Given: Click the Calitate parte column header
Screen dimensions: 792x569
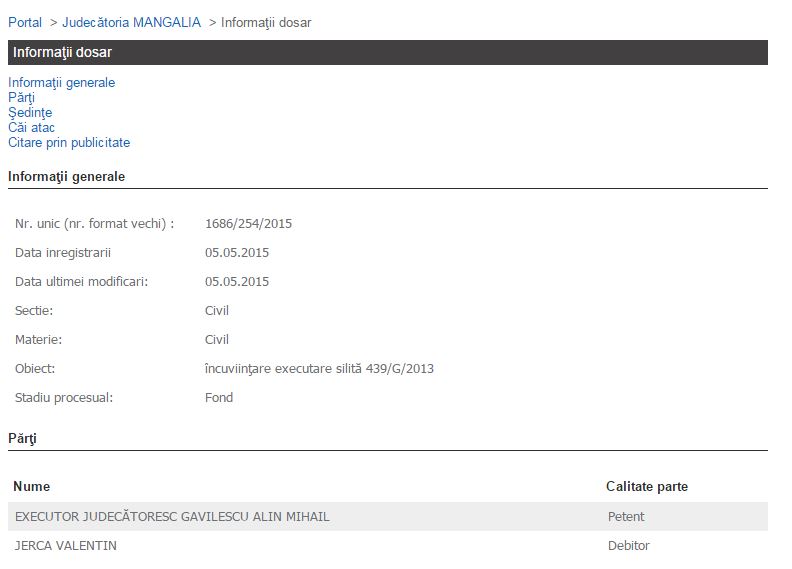Looking at the screenshot, I should point(646,486).
